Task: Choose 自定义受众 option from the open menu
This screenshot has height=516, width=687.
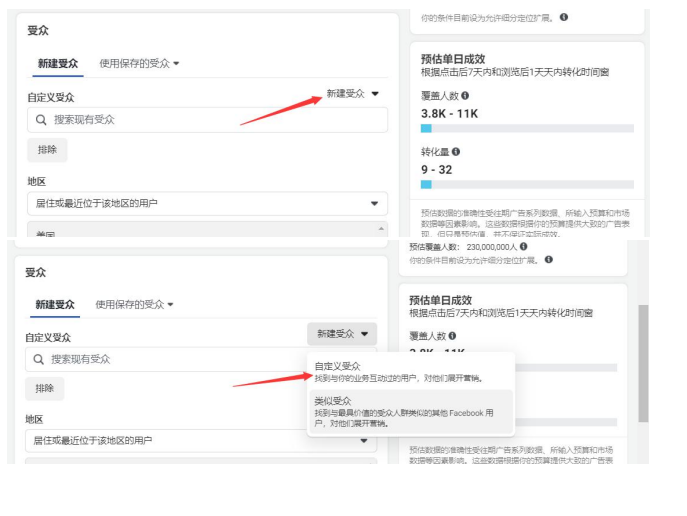Action: (337, 366)
